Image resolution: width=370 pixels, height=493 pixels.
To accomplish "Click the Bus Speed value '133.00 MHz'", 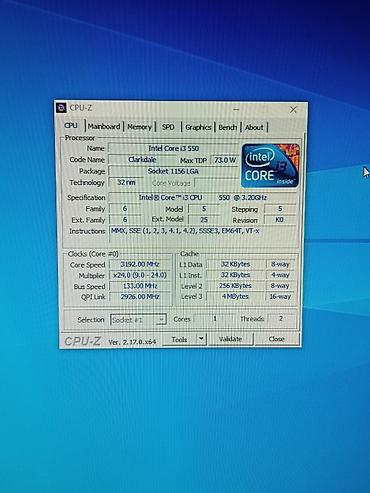I will pos(140,286).
